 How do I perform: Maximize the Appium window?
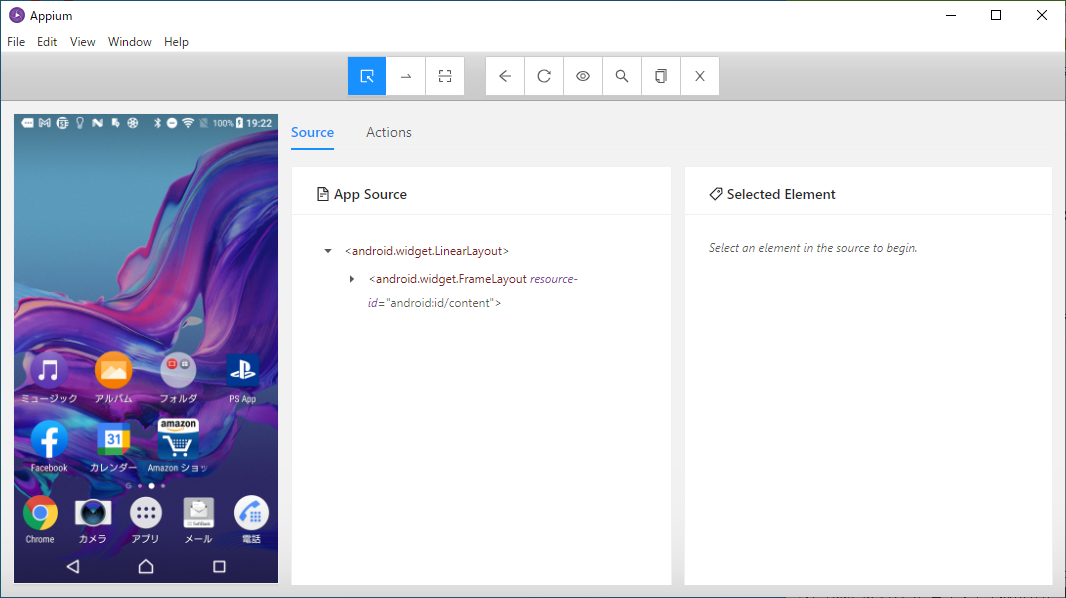tap(996, 15)
